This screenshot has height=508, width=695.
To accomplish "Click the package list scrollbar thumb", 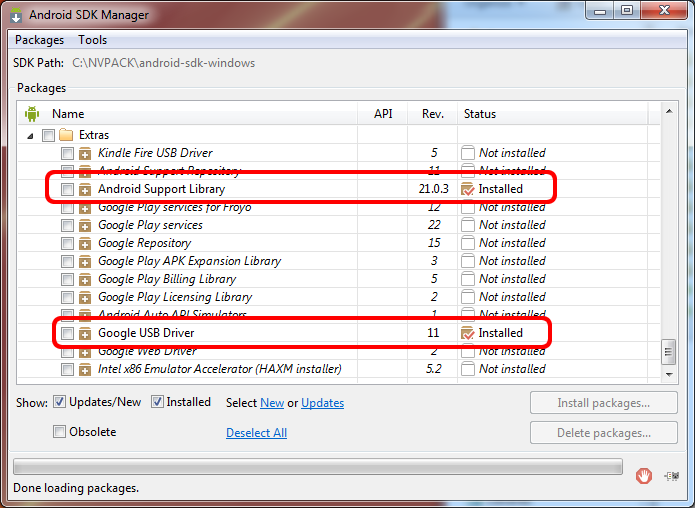I will [668, 352].
